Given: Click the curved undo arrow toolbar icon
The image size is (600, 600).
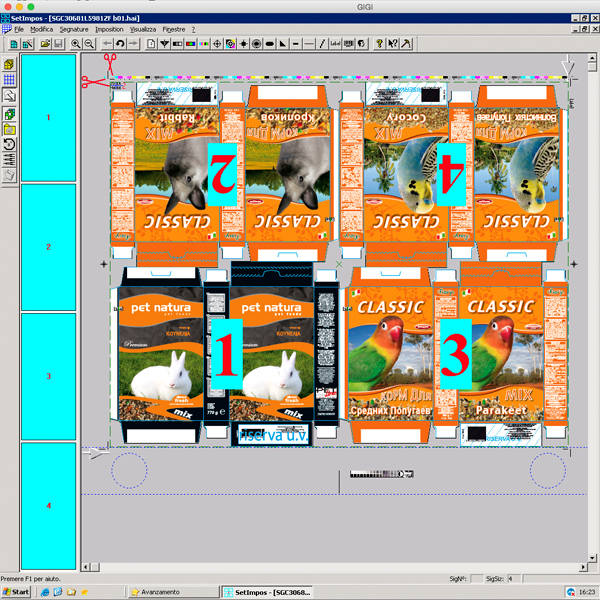Looking at the screenshot, I should tap(120, 44).
